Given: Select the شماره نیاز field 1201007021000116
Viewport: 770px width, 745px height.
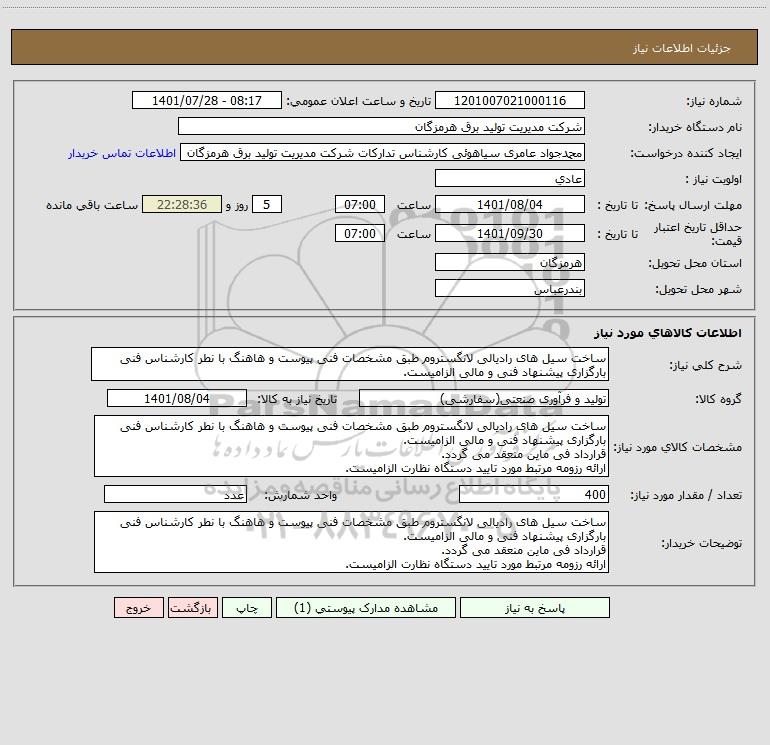Looking at the screenshot, I should 510,100.
